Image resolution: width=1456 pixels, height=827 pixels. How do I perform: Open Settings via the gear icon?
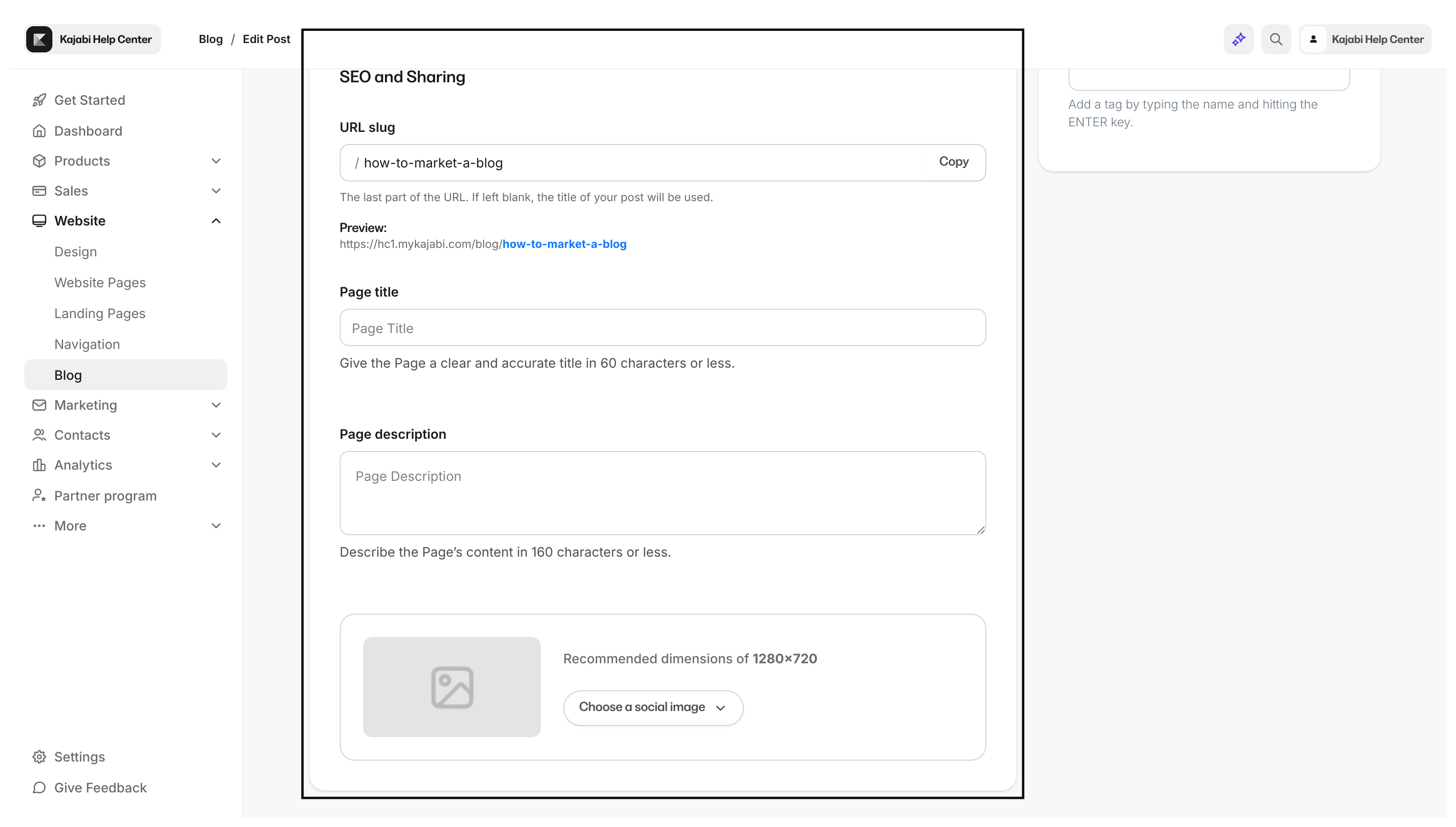click(x=39, y=756)
